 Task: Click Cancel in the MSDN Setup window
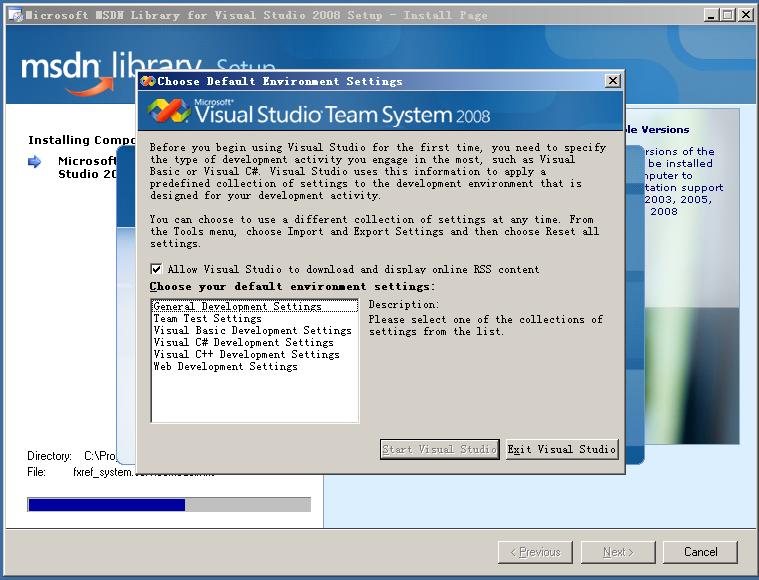click(x=700, y=552)
